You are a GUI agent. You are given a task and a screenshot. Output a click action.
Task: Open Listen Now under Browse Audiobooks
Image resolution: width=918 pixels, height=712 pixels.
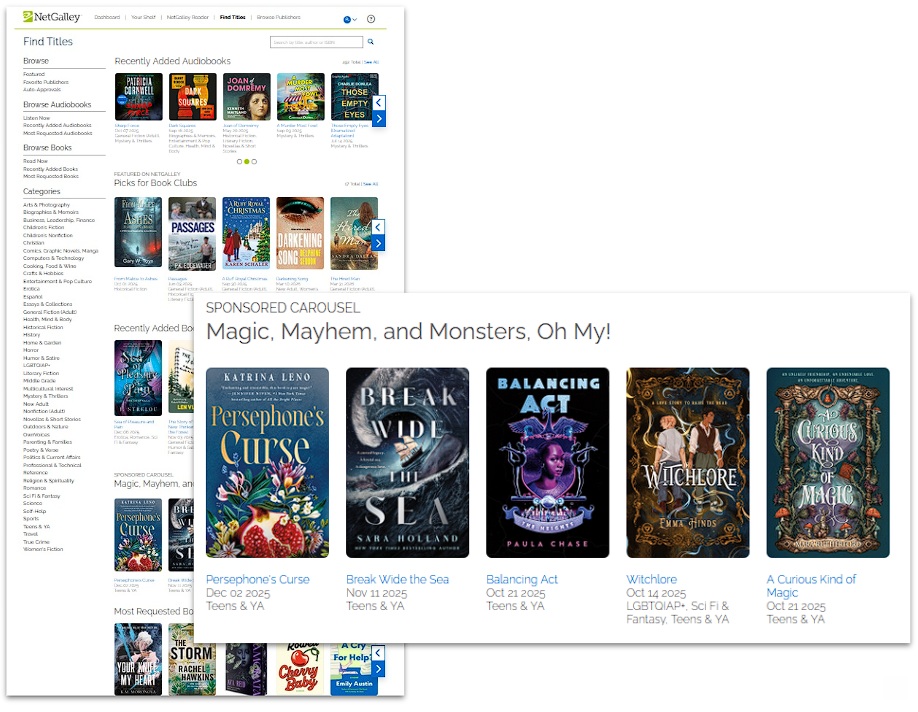point(36,118)
